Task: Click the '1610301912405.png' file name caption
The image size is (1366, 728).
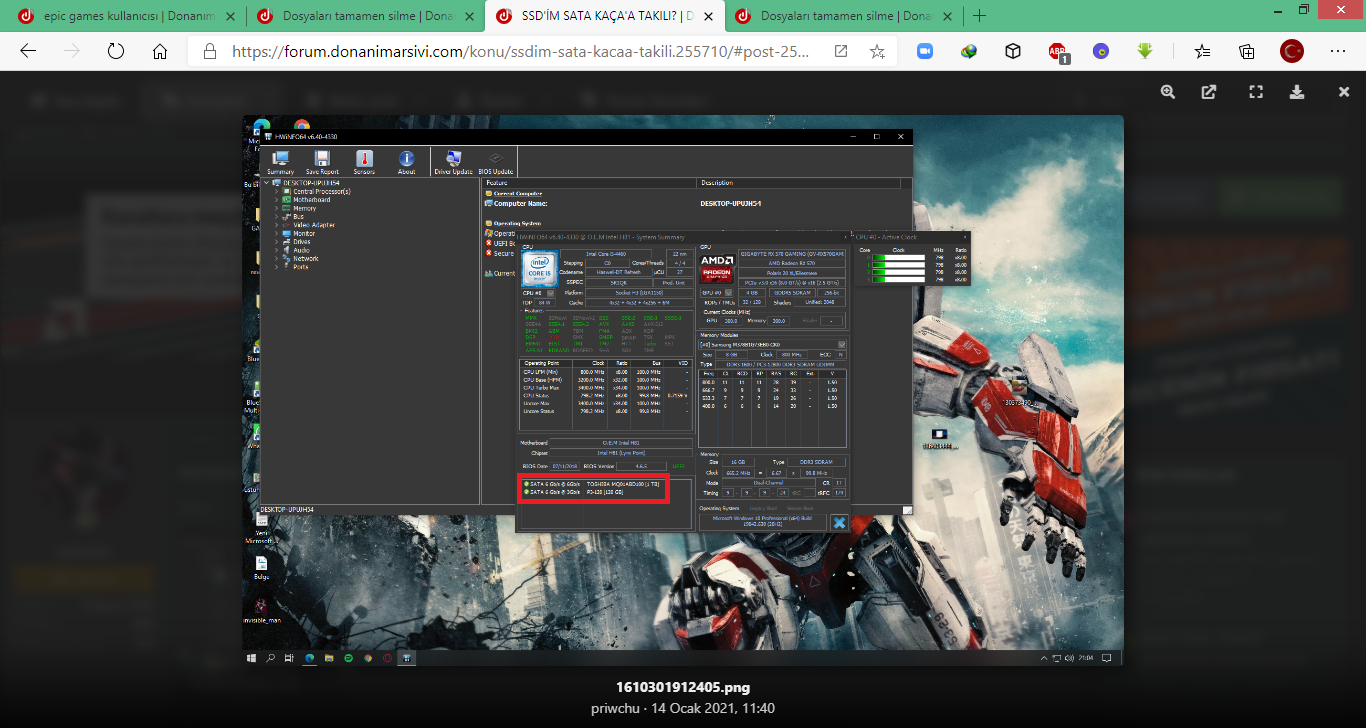Action: (x=683, y=688)
